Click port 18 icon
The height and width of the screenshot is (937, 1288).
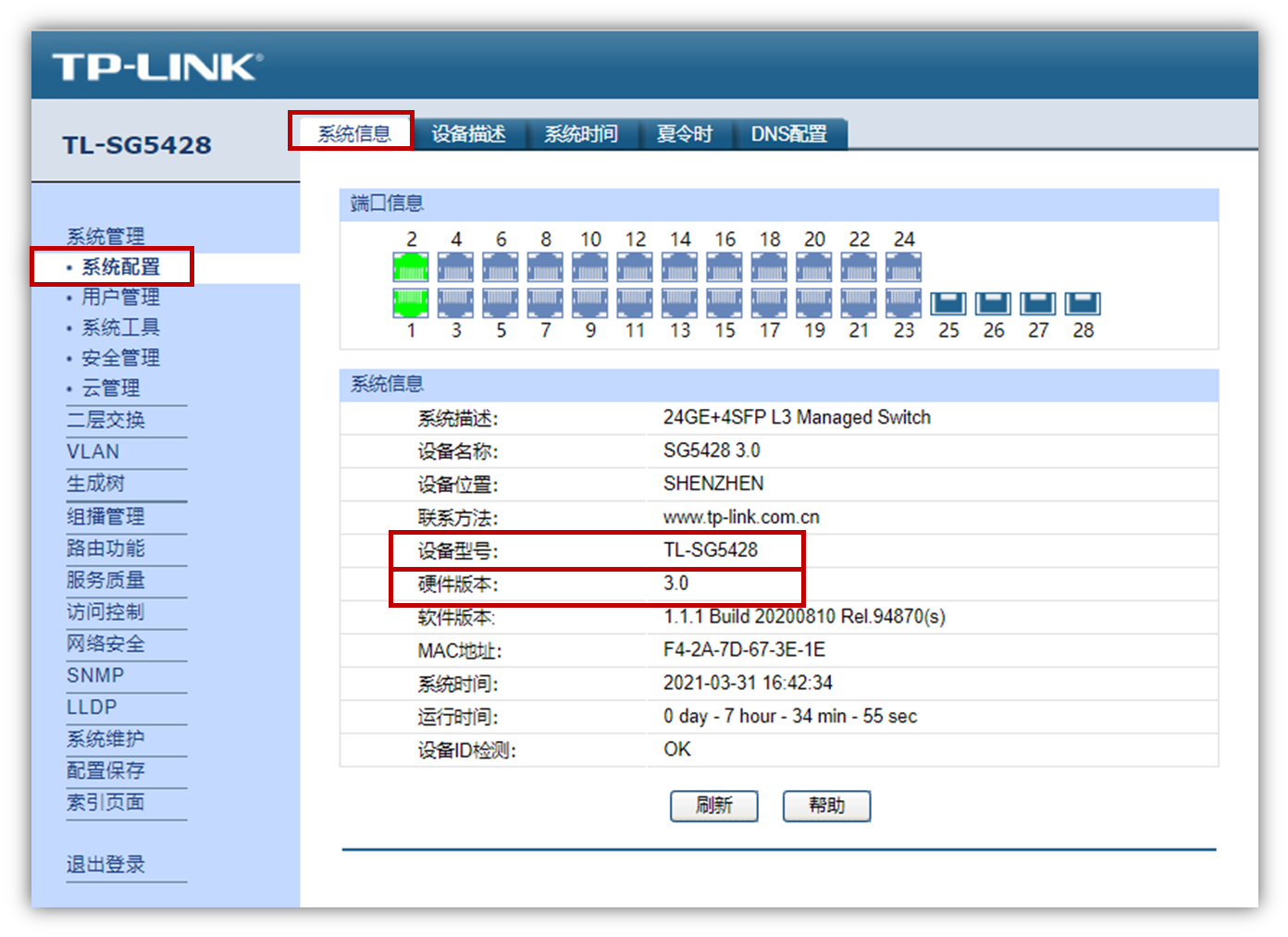click(x=769, y=267)
